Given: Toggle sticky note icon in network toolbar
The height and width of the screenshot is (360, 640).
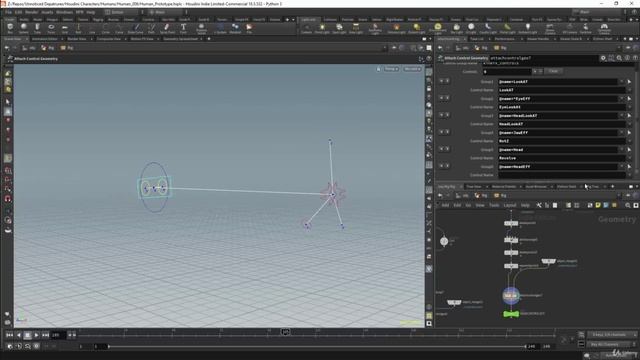Looking at the screenshot, I should pyautogui.click(x=598, y=205).
